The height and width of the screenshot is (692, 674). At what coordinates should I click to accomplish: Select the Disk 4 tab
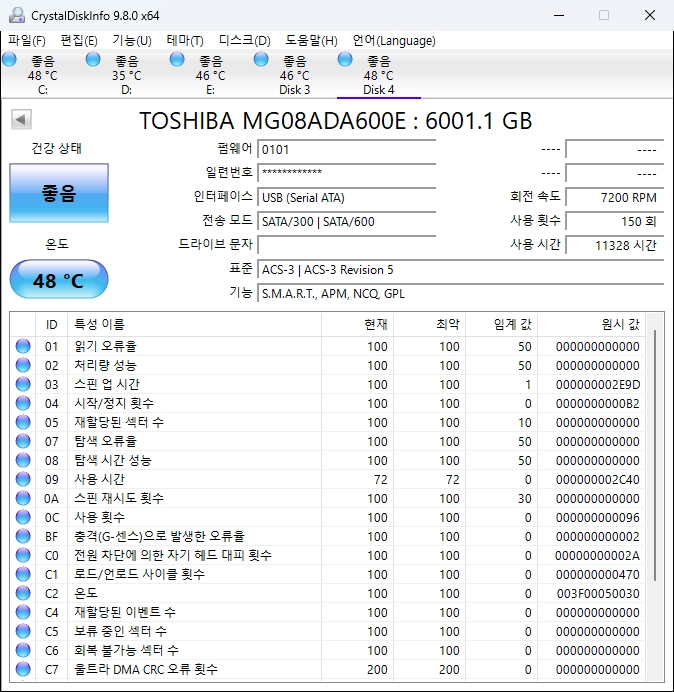378,75
